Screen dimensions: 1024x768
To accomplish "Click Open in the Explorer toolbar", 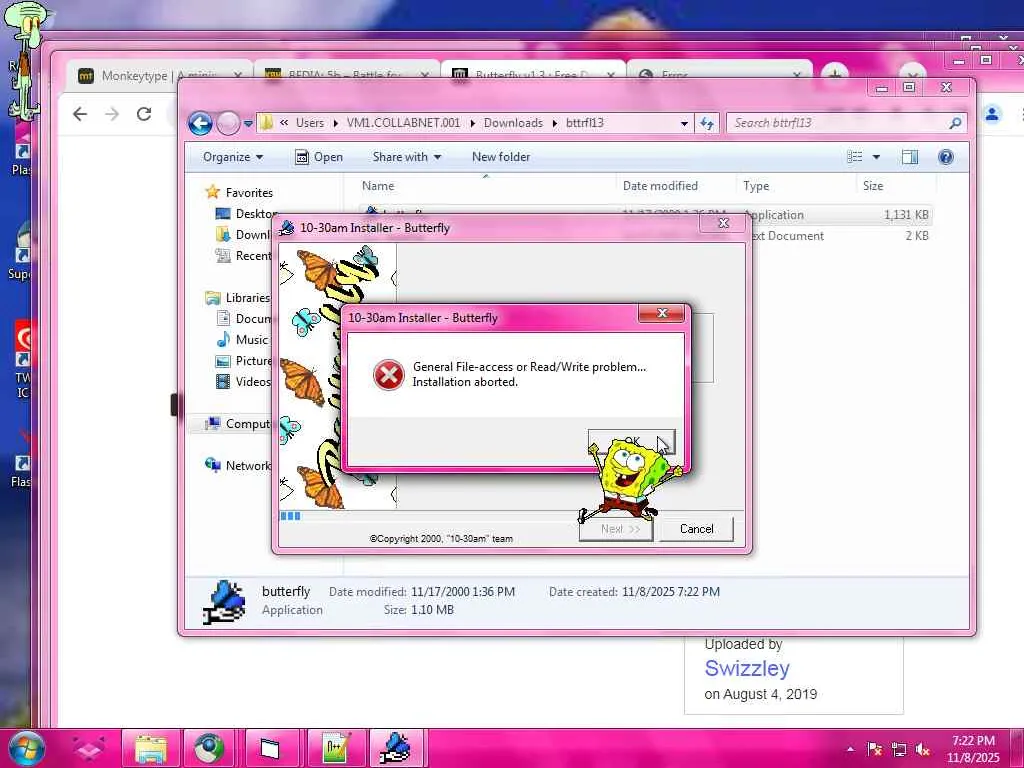I will coord(318,157).
